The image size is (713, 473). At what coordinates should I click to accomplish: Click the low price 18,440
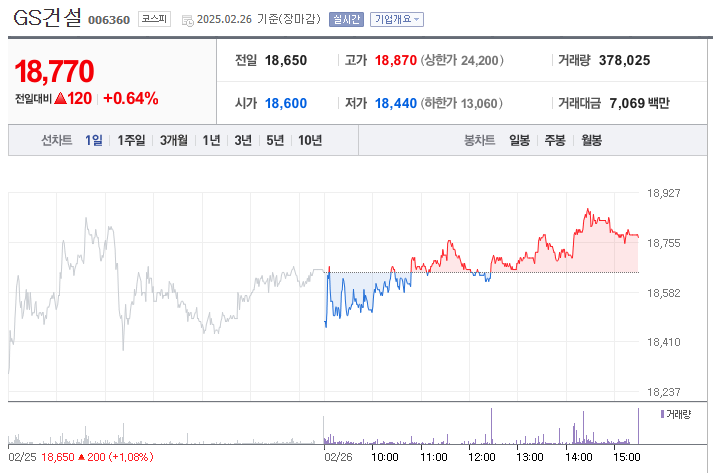pos(396,103)
